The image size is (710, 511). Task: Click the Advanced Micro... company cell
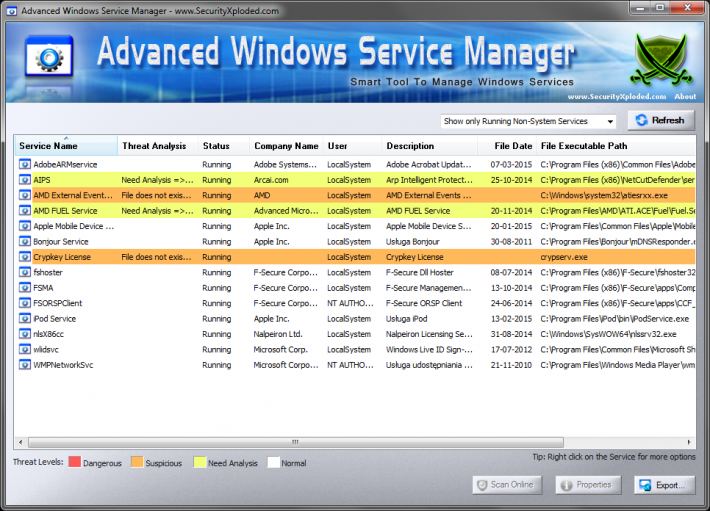[x=286, y=210]
